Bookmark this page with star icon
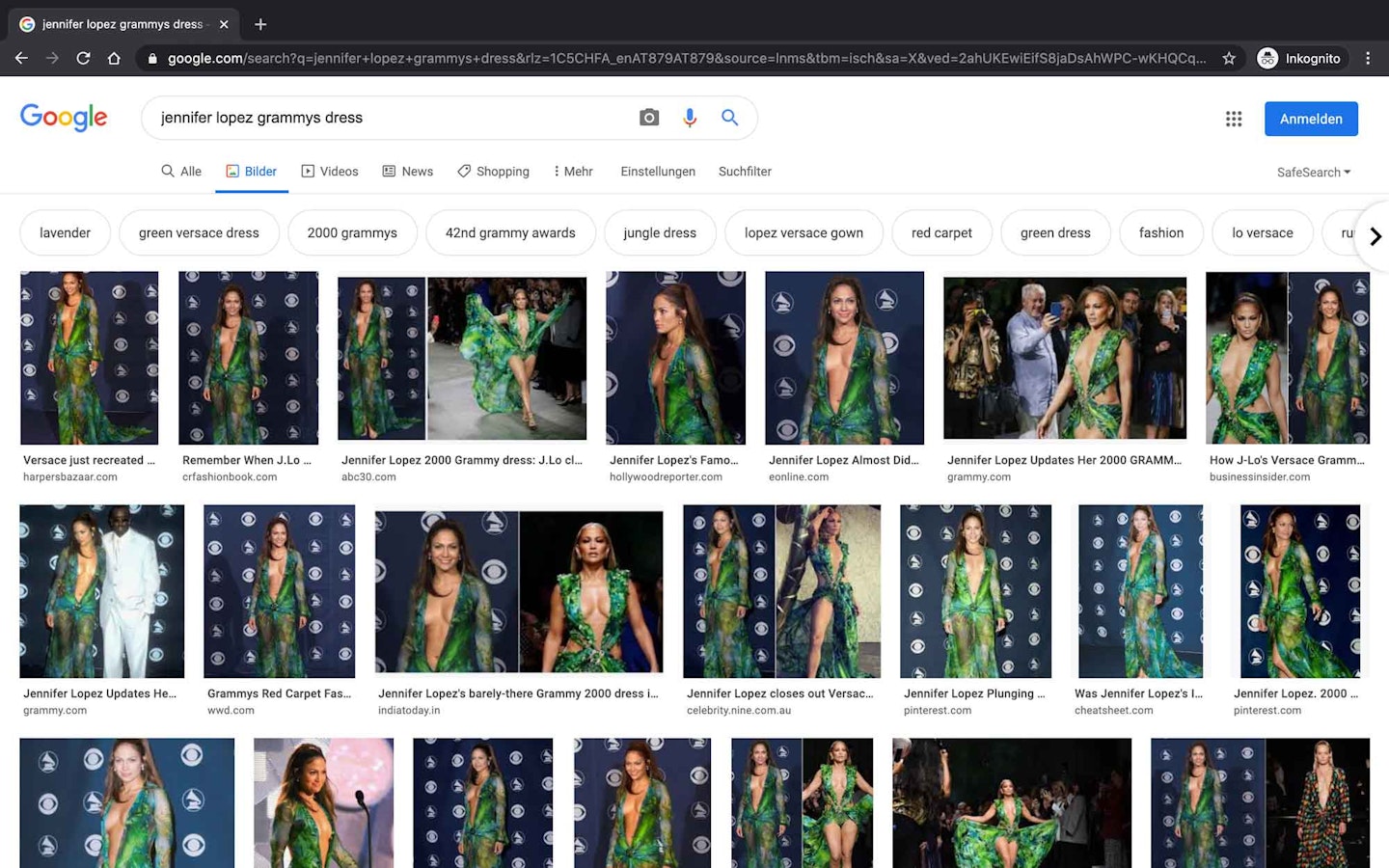 pos(1229,58)
